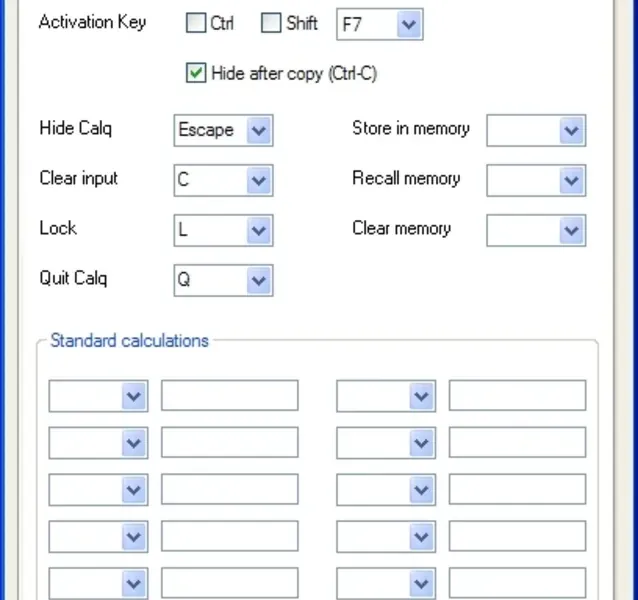Viewport: 638px width, 600px height.
Task: Enable the Shift activation key checkbox
Action: [271, 24]
